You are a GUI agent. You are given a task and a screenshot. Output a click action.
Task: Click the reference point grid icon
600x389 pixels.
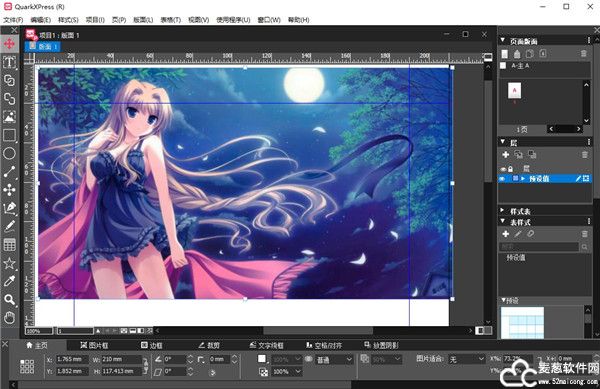click(27, 366)
